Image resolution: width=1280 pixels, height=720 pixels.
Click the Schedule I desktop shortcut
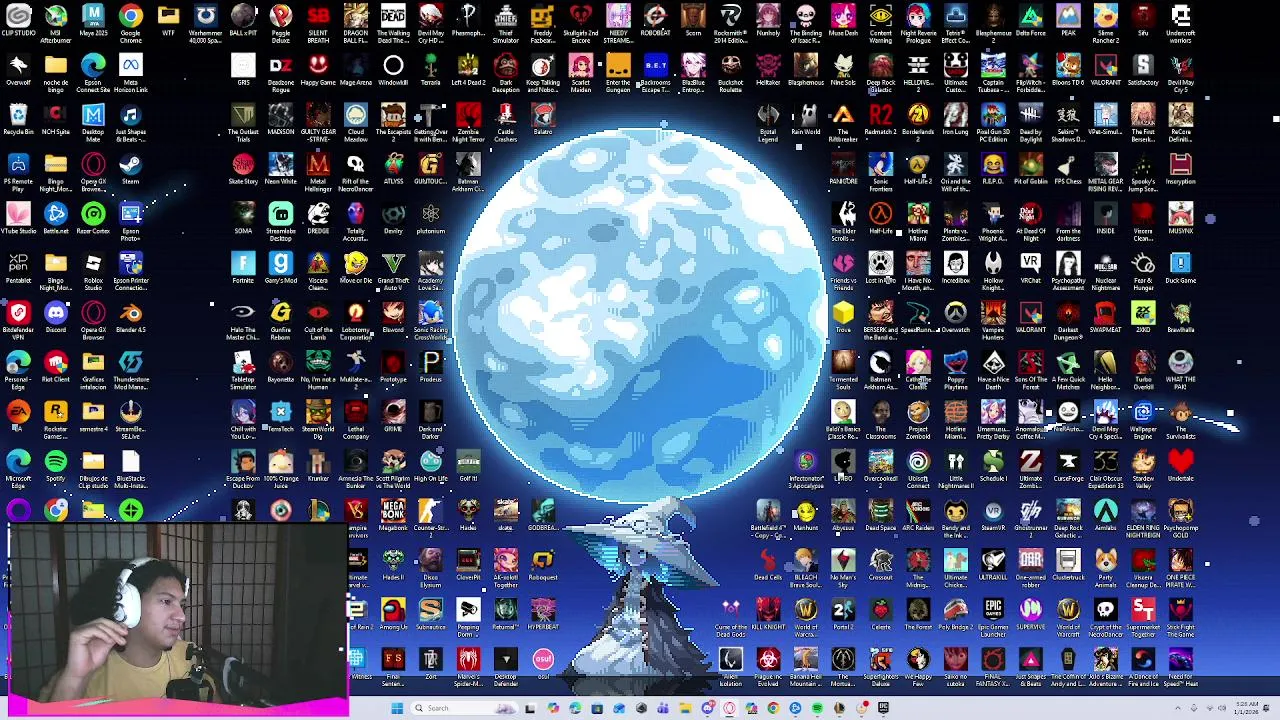(x=993, y=468)
